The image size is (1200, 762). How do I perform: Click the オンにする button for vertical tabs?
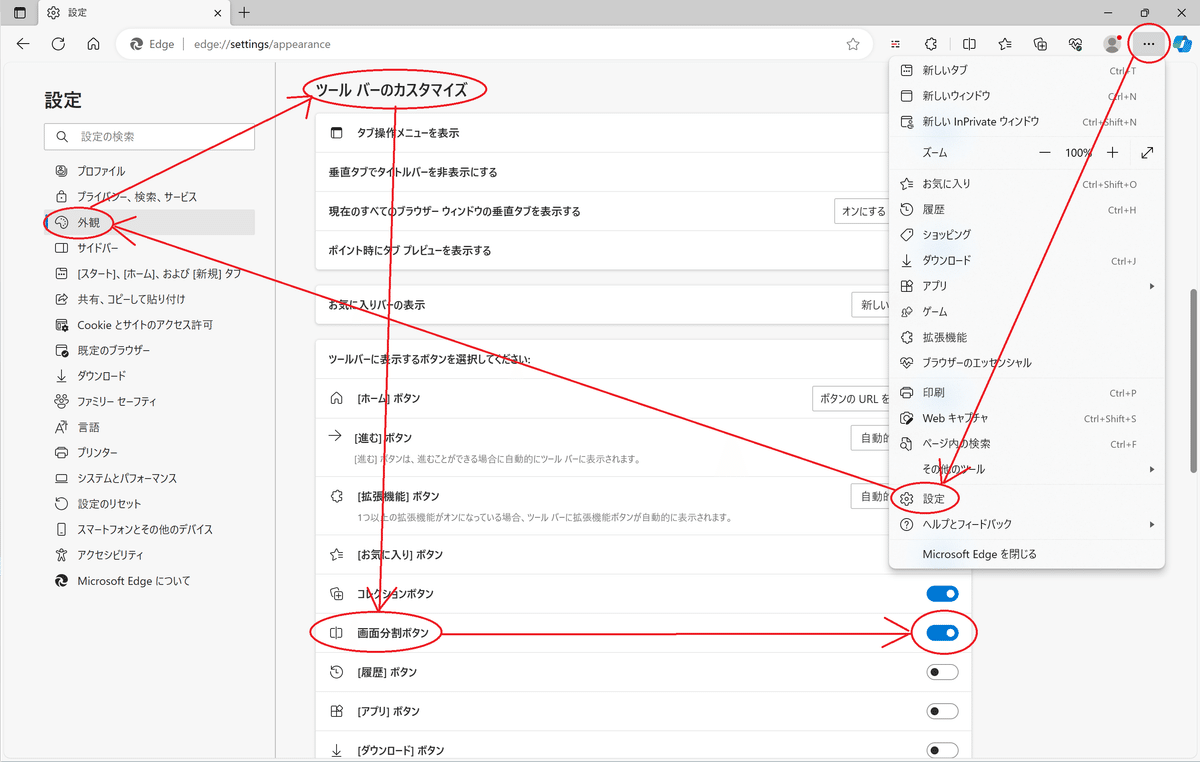pos(862,211)
